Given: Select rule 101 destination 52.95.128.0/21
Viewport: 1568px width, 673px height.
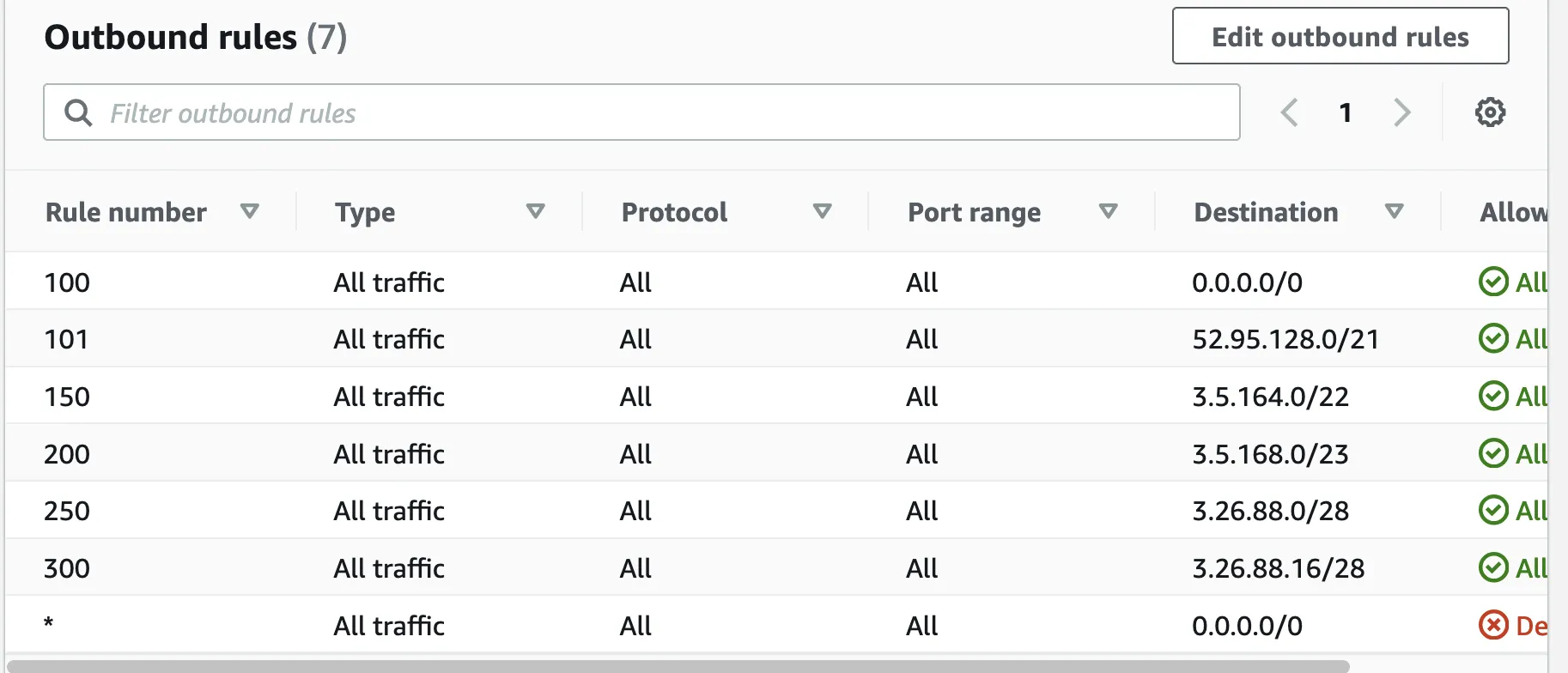Looking at the screenshot, I should click(x=1285, y=339).
